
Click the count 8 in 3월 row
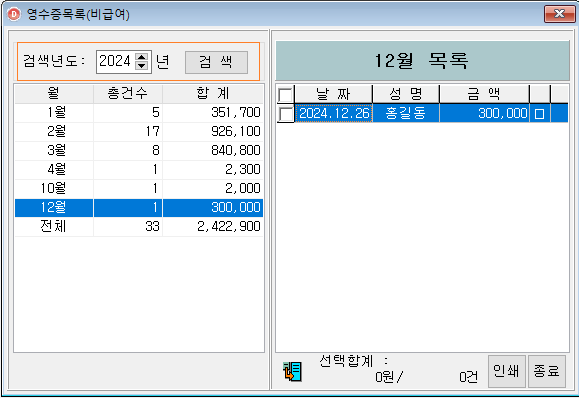click(156, 150)
